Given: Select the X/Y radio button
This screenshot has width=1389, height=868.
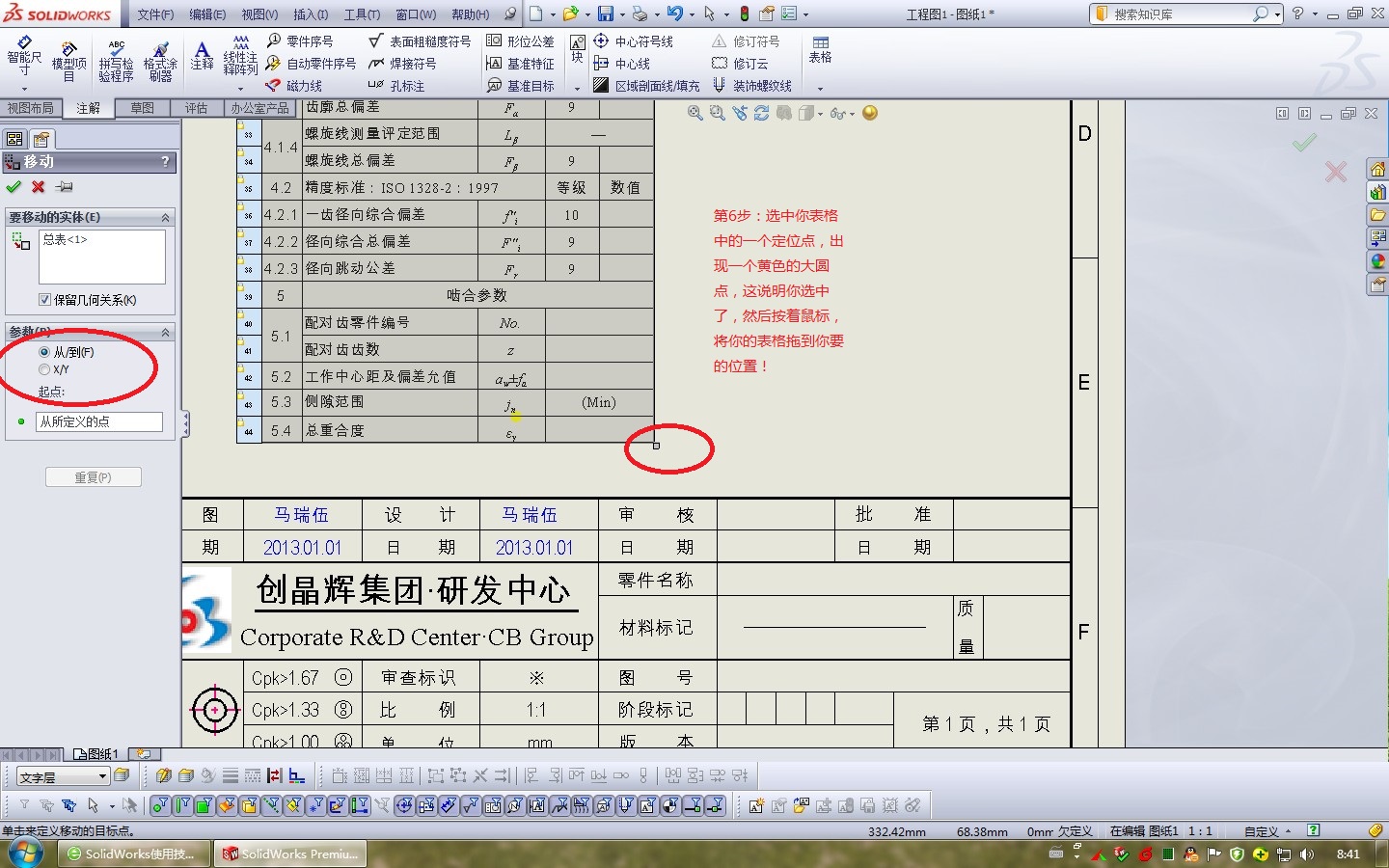Looking at the screenshot, I should point(44,369).
